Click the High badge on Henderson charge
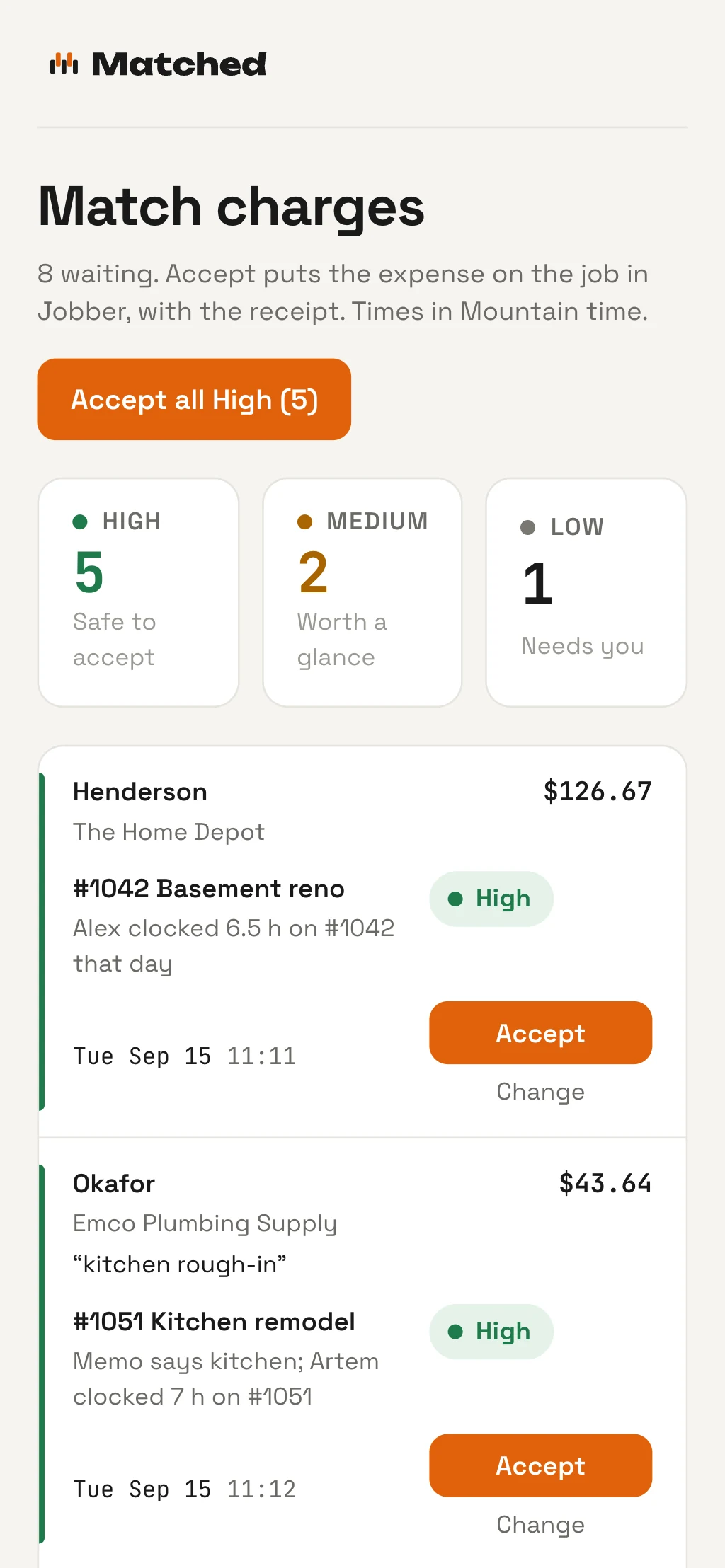 tap(491, 899)
